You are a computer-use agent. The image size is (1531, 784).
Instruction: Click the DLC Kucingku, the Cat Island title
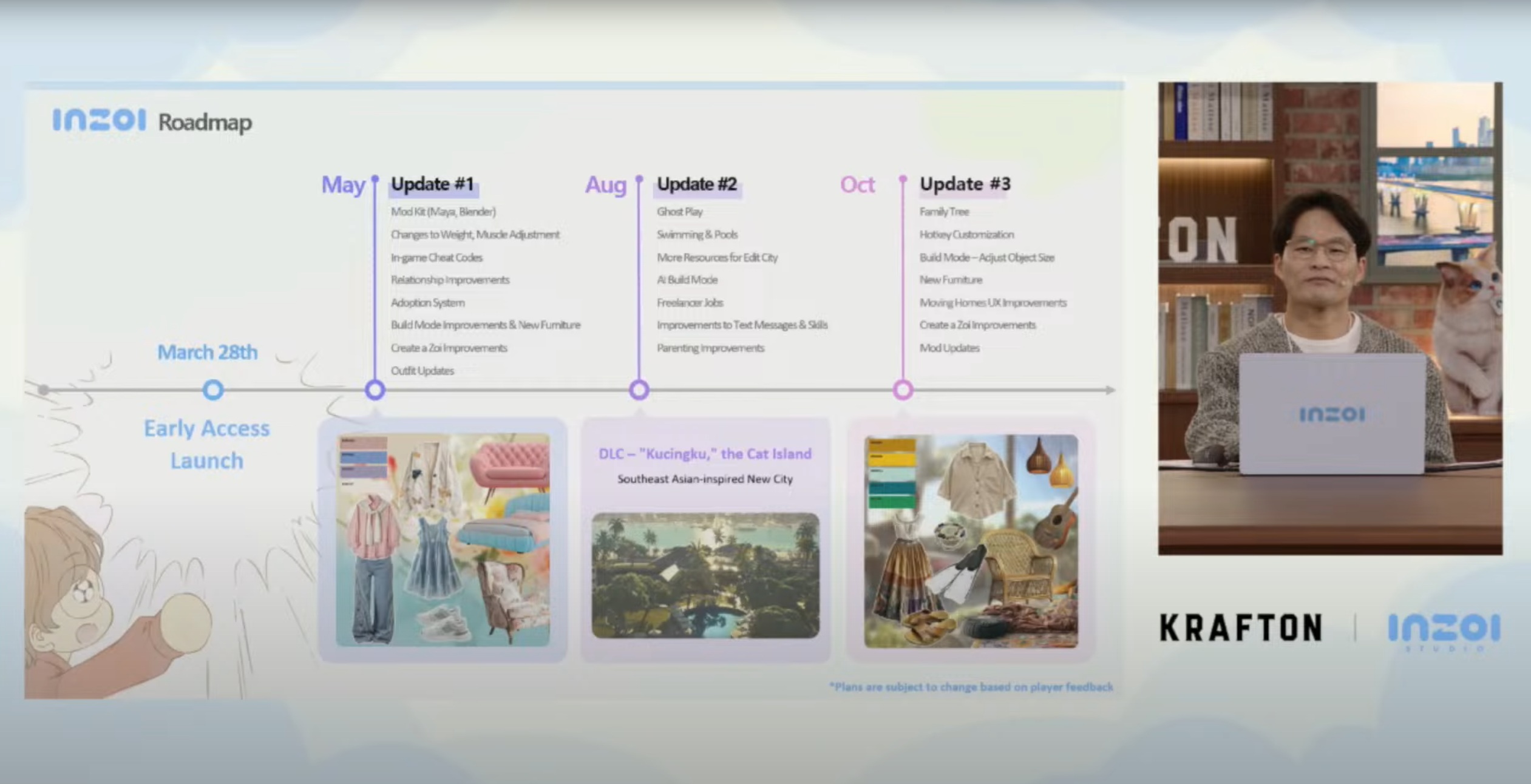tap(705, 454)
